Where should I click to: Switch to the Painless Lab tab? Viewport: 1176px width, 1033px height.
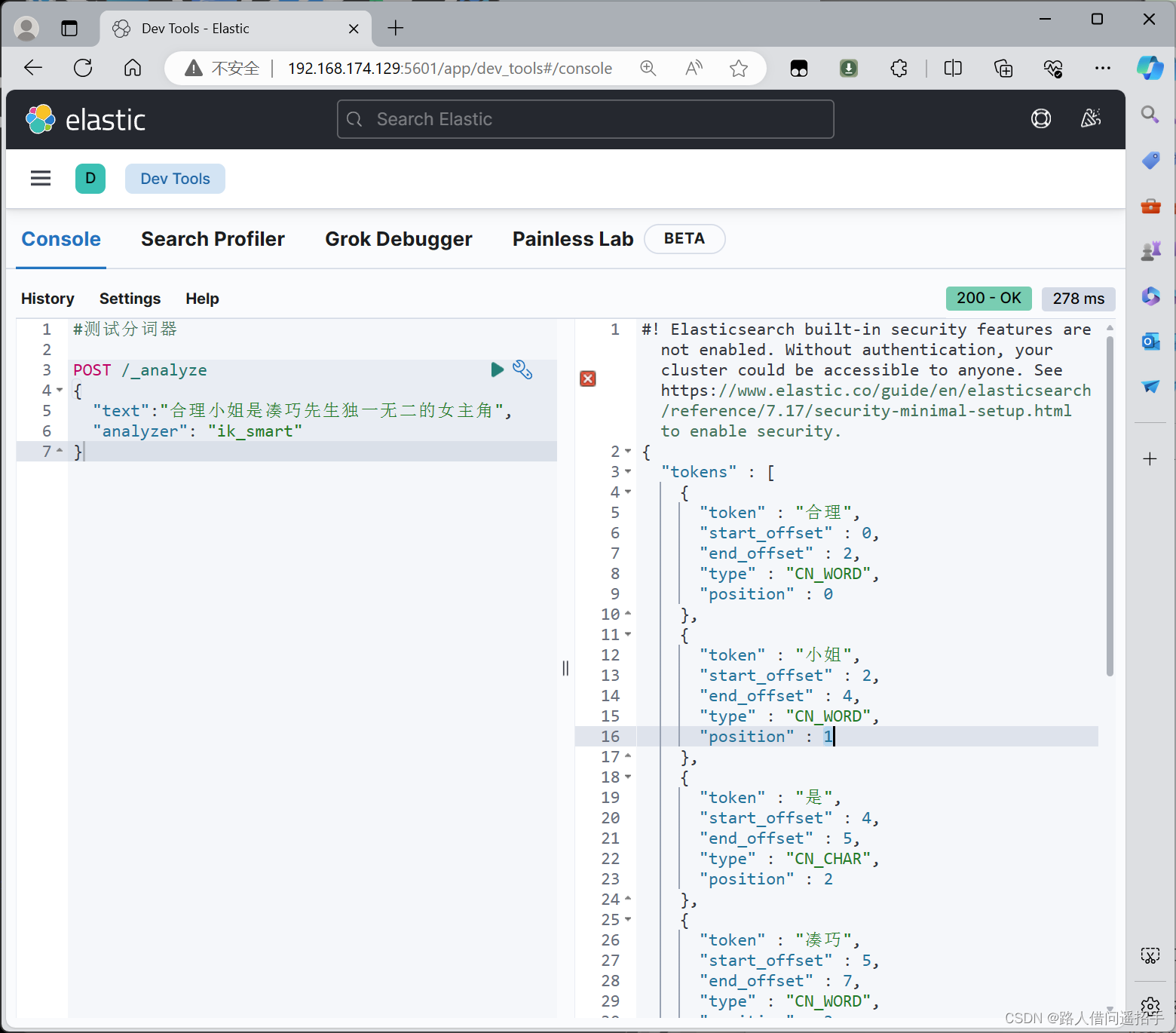click(x=573, y=239)
